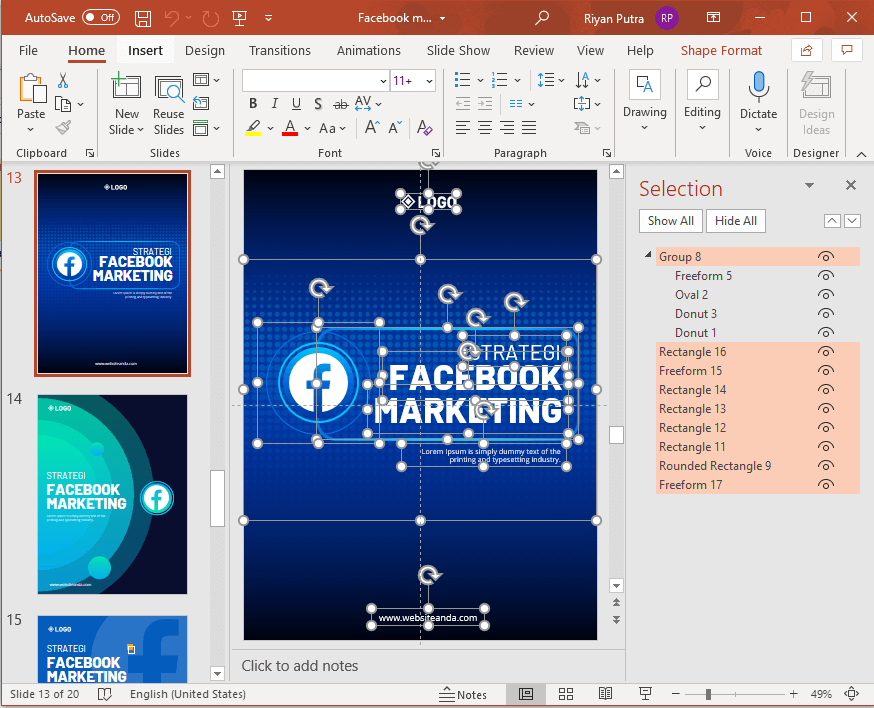Open the Animations tab
This screenshot has width=874, height=708.
(368, 51)
